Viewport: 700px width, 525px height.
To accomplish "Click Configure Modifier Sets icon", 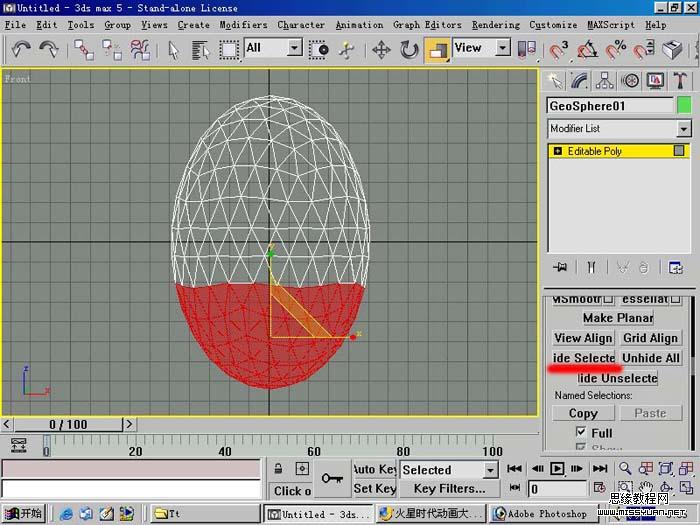I will pos(675,267).
